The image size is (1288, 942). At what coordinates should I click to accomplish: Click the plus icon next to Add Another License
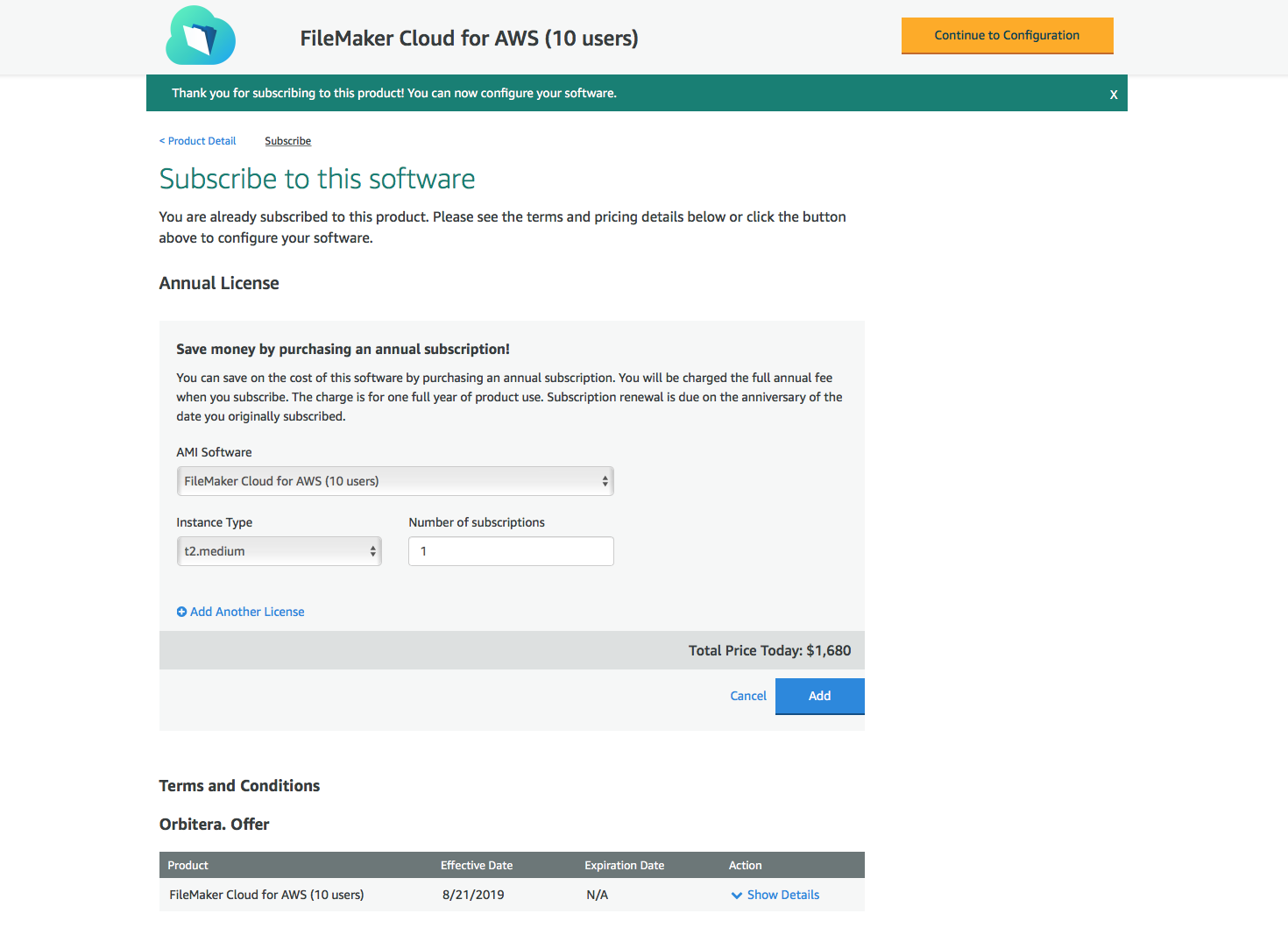181,612
